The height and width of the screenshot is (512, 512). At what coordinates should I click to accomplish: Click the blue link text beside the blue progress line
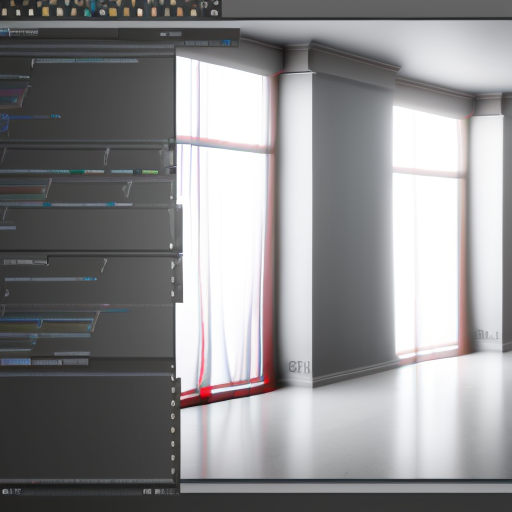click(x=55, y=117)
